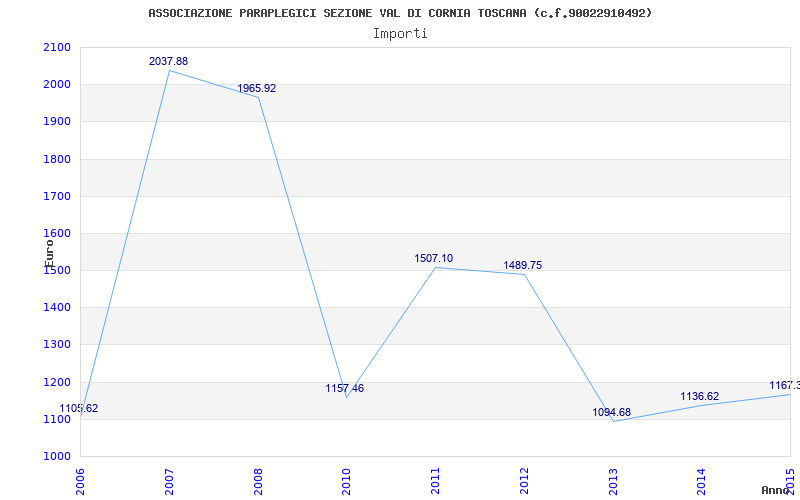The width and height of the screenshot is (800, 500).
Task: Click x-axis year 2008
Action: click(258, 482)
